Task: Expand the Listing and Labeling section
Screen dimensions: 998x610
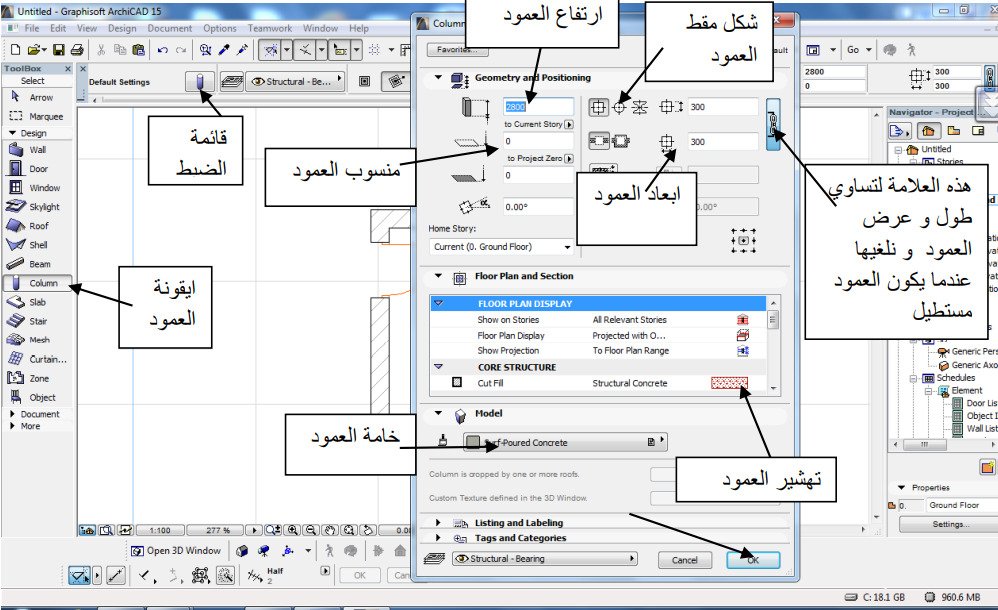Action: [x=437, y=522]
